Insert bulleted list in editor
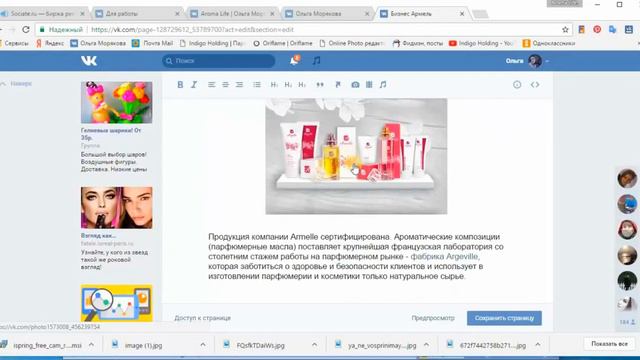 click(x=257, y=84)
